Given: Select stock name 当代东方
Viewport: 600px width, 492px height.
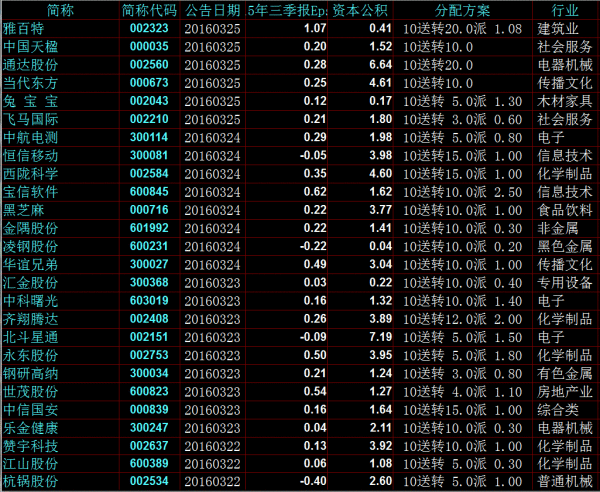Looking at the screenshot, I should coord(31,83).
